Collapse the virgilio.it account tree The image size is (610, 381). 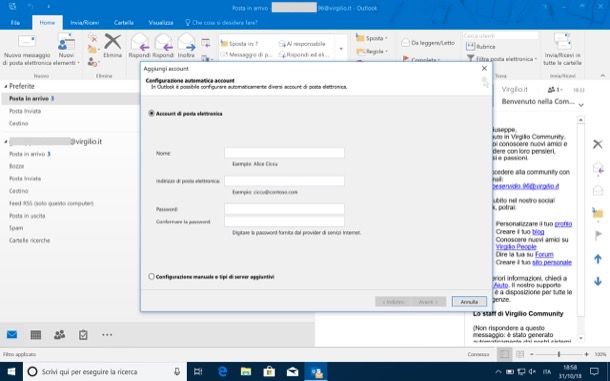6,142
